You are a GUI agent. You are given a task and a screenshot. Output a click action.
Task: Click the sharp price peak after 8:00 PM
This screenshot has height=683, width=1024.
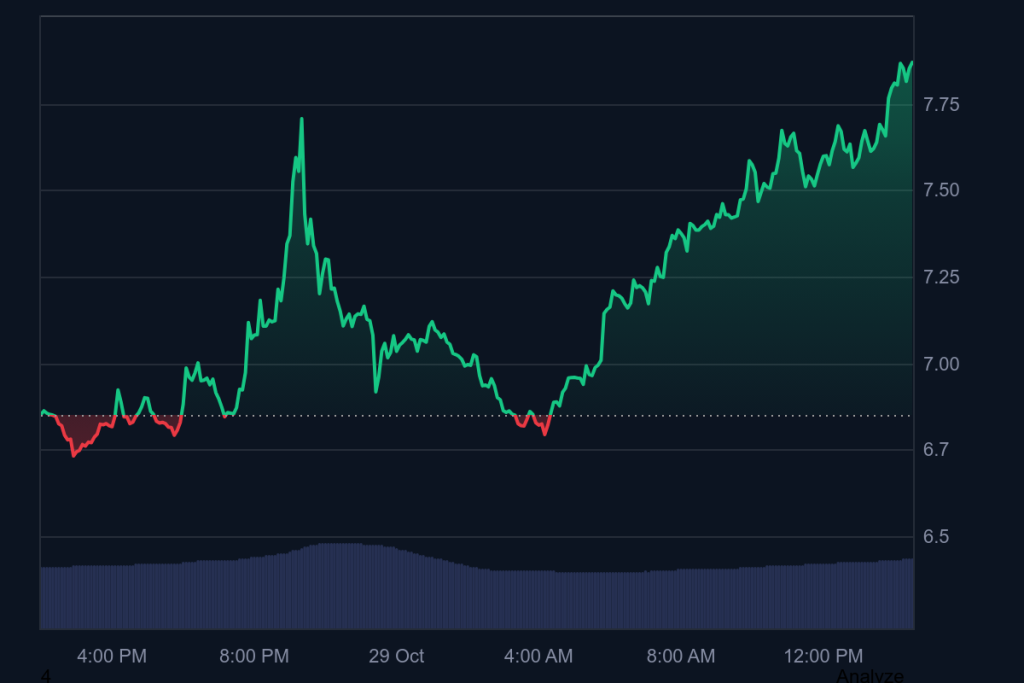[301, 120]
